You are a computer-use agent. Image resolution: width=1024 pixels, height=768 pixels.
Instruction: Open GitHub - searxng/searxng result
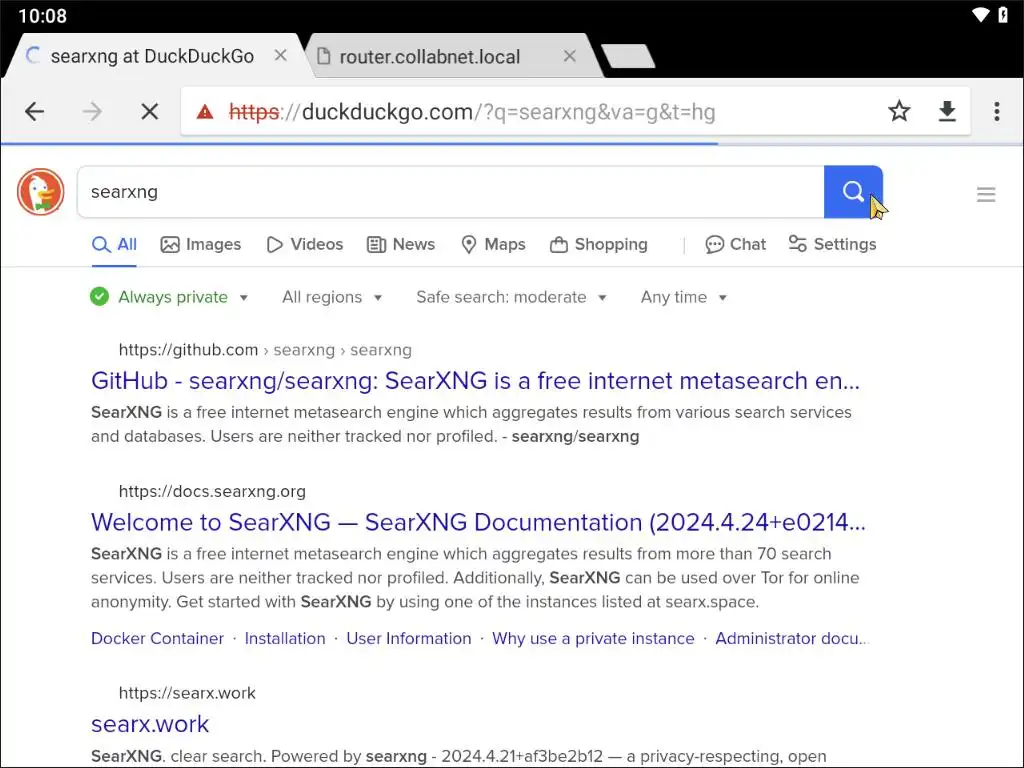475,380
